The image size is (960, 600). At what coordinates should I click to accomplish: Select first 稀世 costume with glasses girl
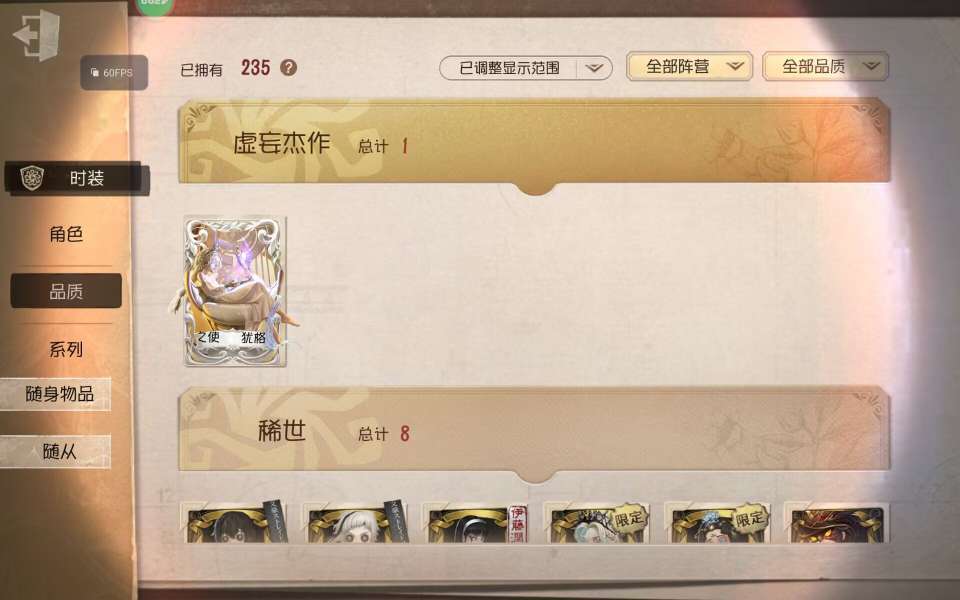(236, 524)
